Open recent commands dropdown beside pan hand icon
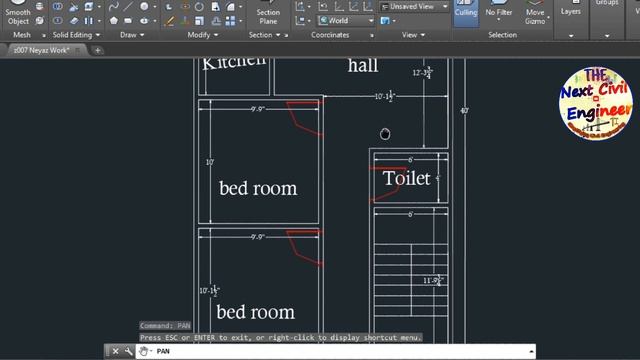The height and width of the screenshot is (360, 640). pos(151,351)
